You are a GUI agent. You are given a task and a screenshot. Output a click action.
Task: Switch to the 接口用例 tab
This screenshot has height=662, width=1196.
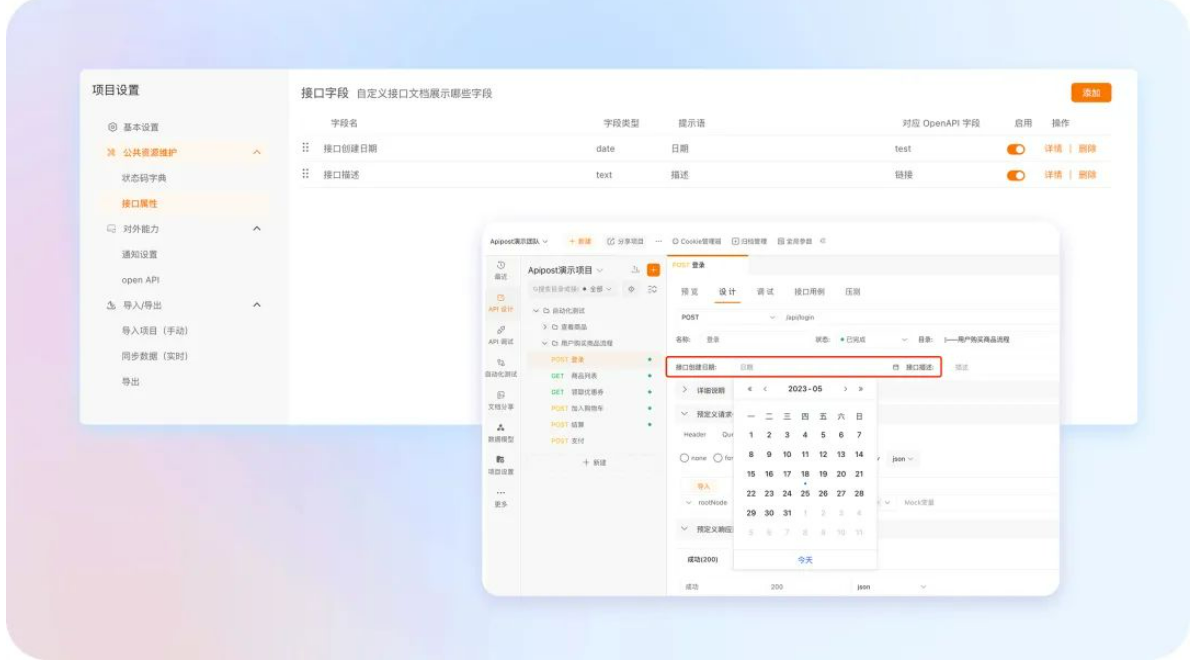(x=809, y=292)
